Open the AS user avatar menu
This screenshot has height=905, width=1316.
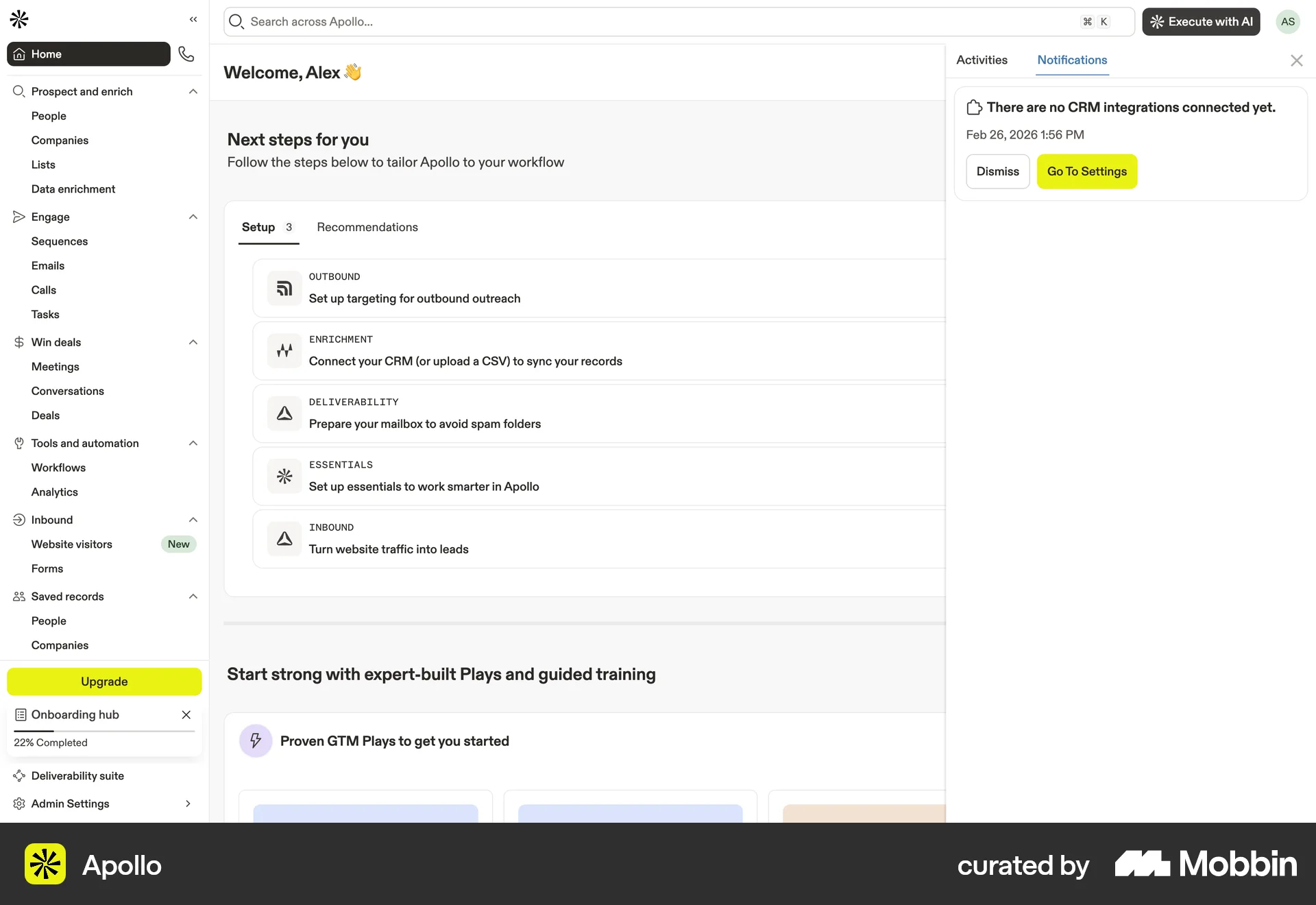pyautogui.click(x=1287, y=22)
